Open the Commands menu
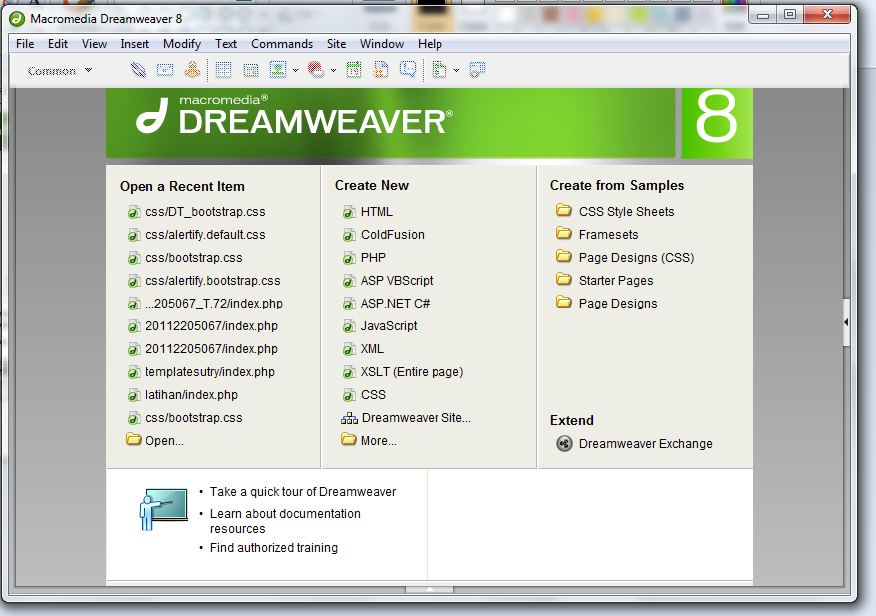The height and width of the screenshot is (616, 876). (x=282, y=44)
